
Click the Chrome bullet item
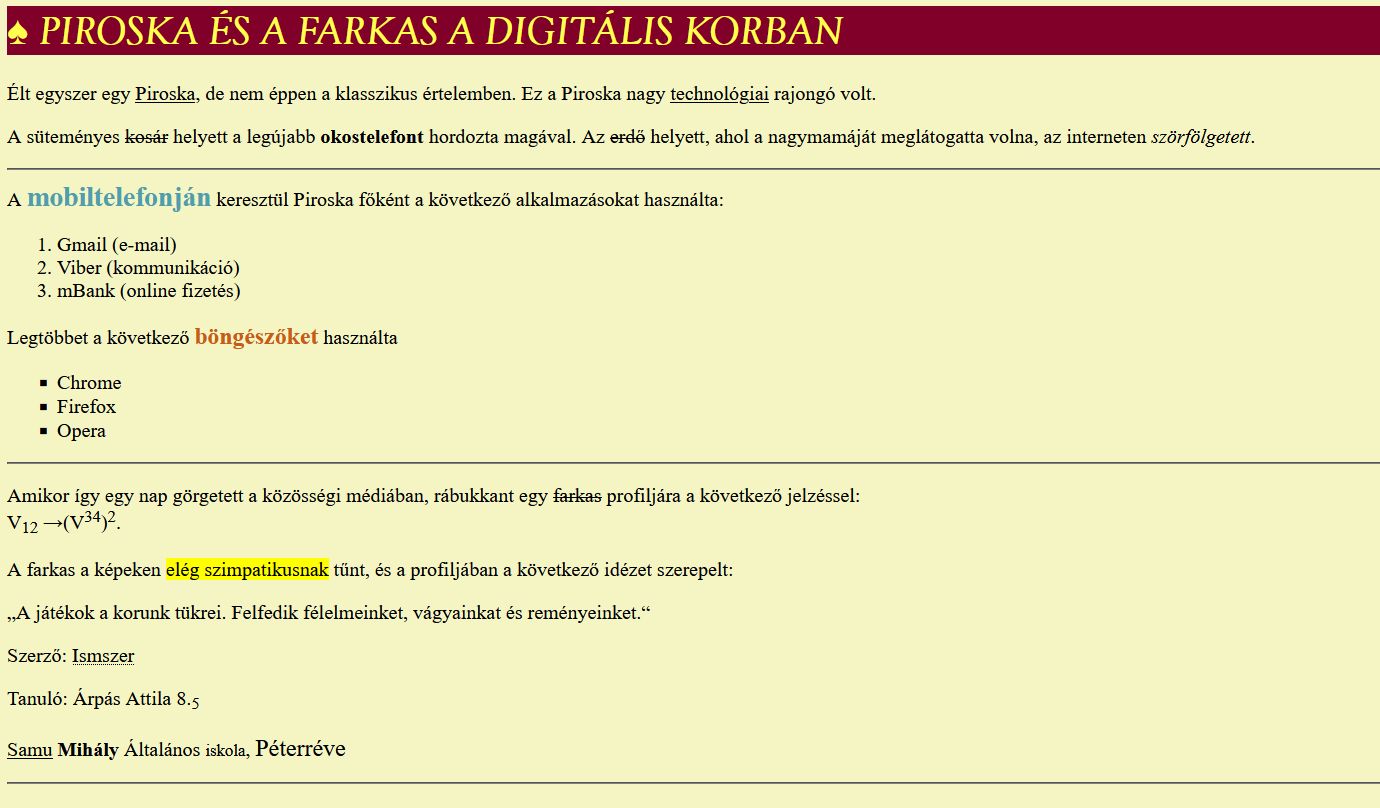(89, 383)
